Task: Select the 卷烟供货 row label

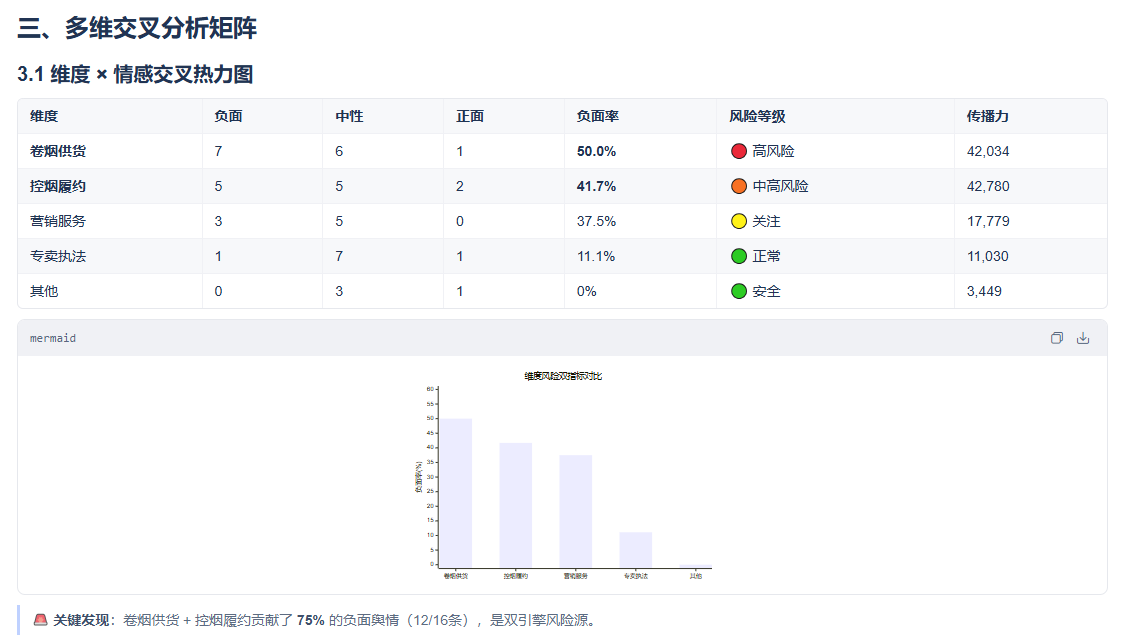Action: (58, 151)
